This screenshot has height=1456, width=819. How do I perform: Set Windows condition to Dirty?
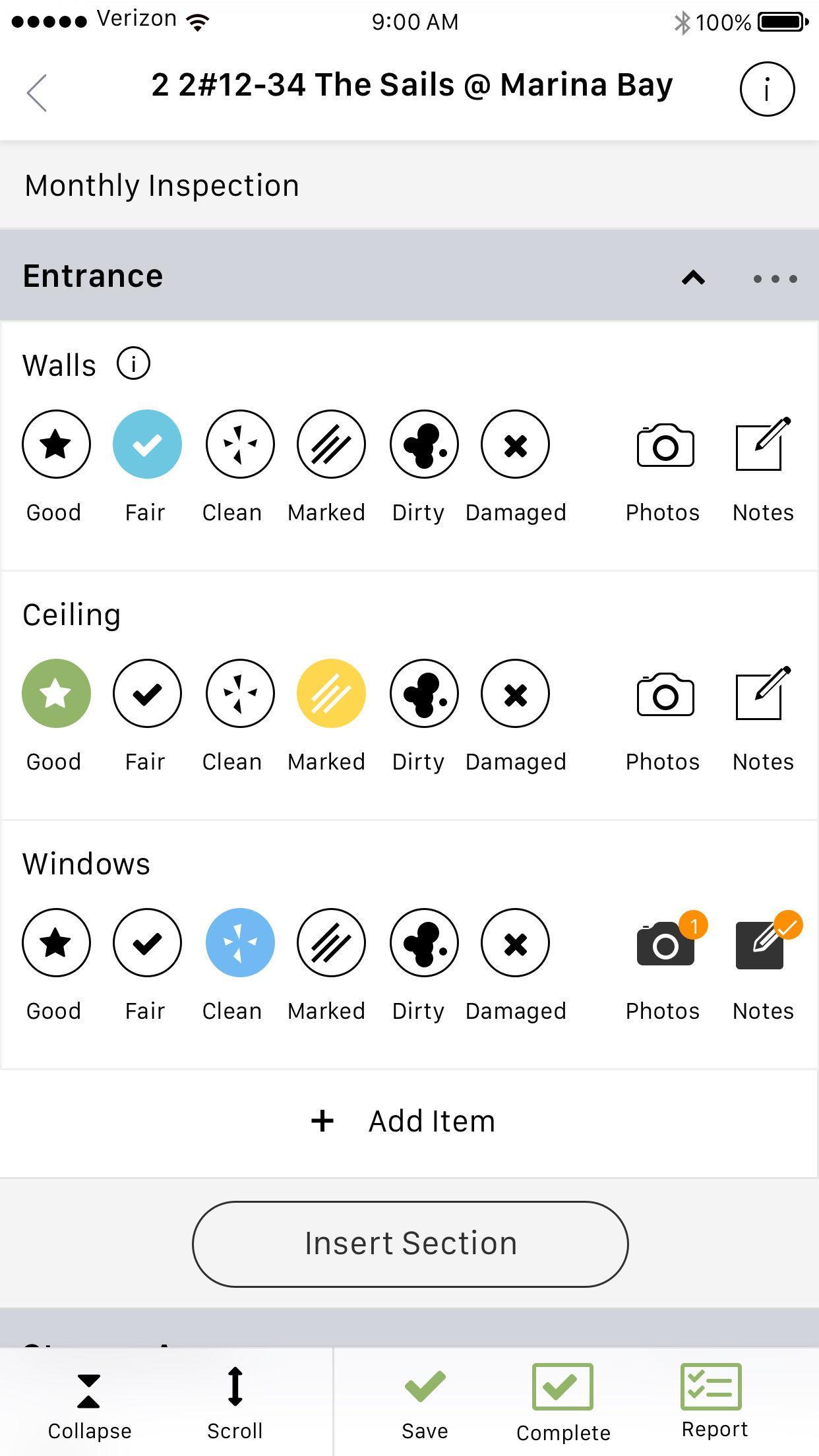pos(423,943)
